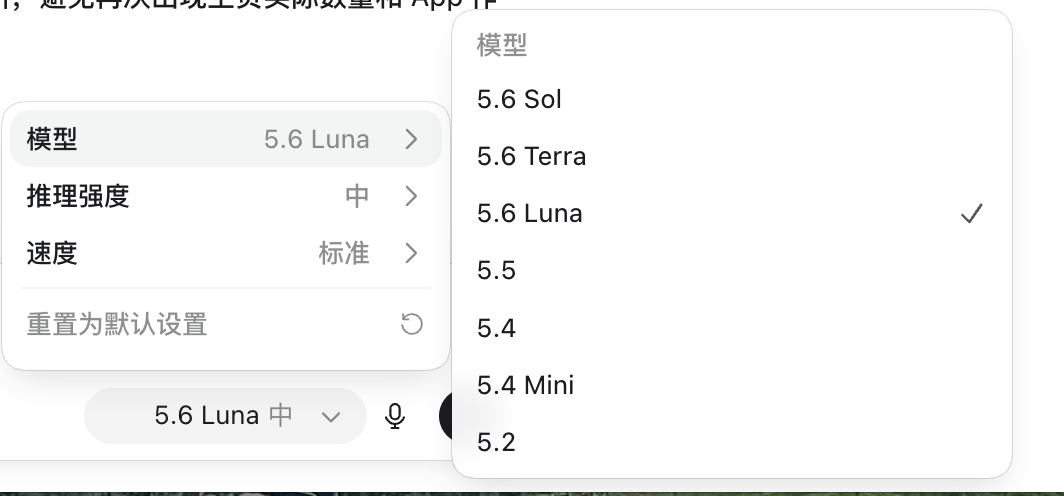Click the chevron next to 5.6 Luna 中
Viewport: 1064px width, 496px height.
click(330, 417)
